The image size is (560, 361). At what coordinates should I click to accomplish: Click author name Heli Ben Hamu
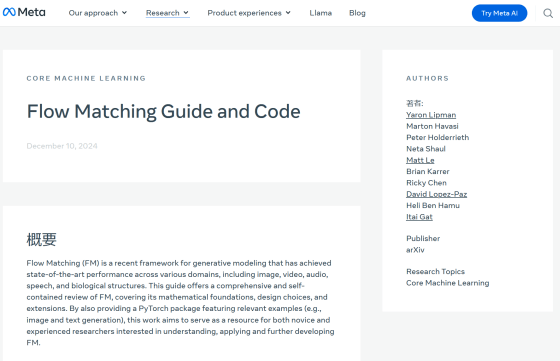[x=433, y=205]
